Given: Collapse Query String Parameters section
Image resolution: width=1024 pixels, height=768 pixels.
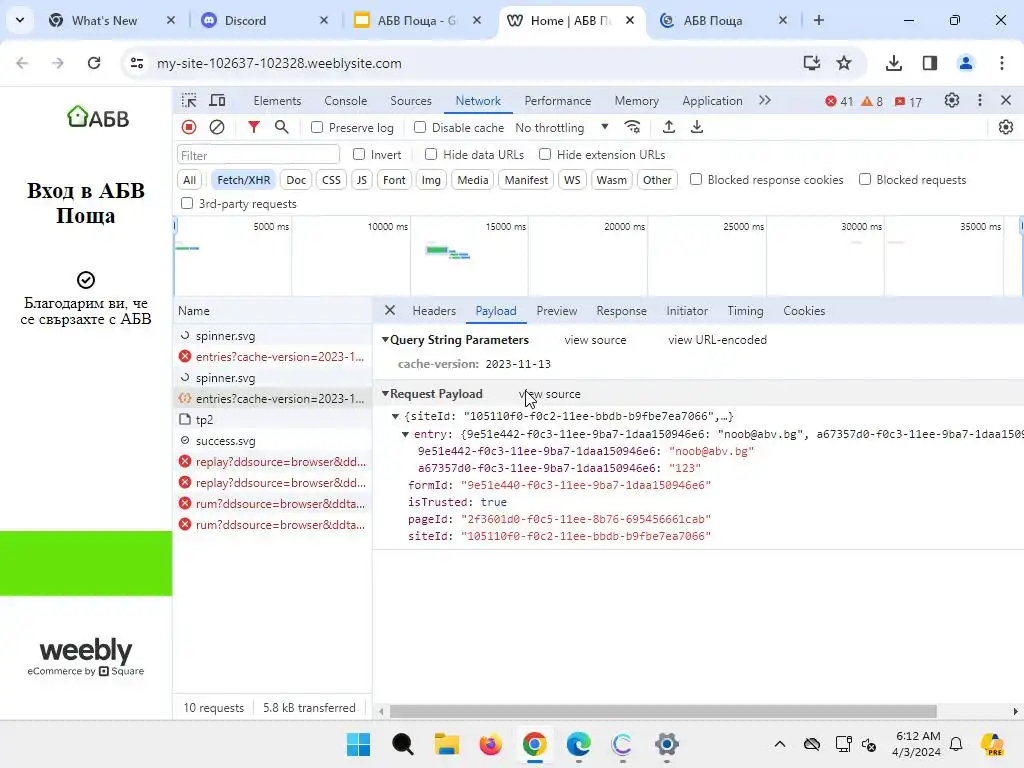Looking at the screenshot, I should point(385,340).
